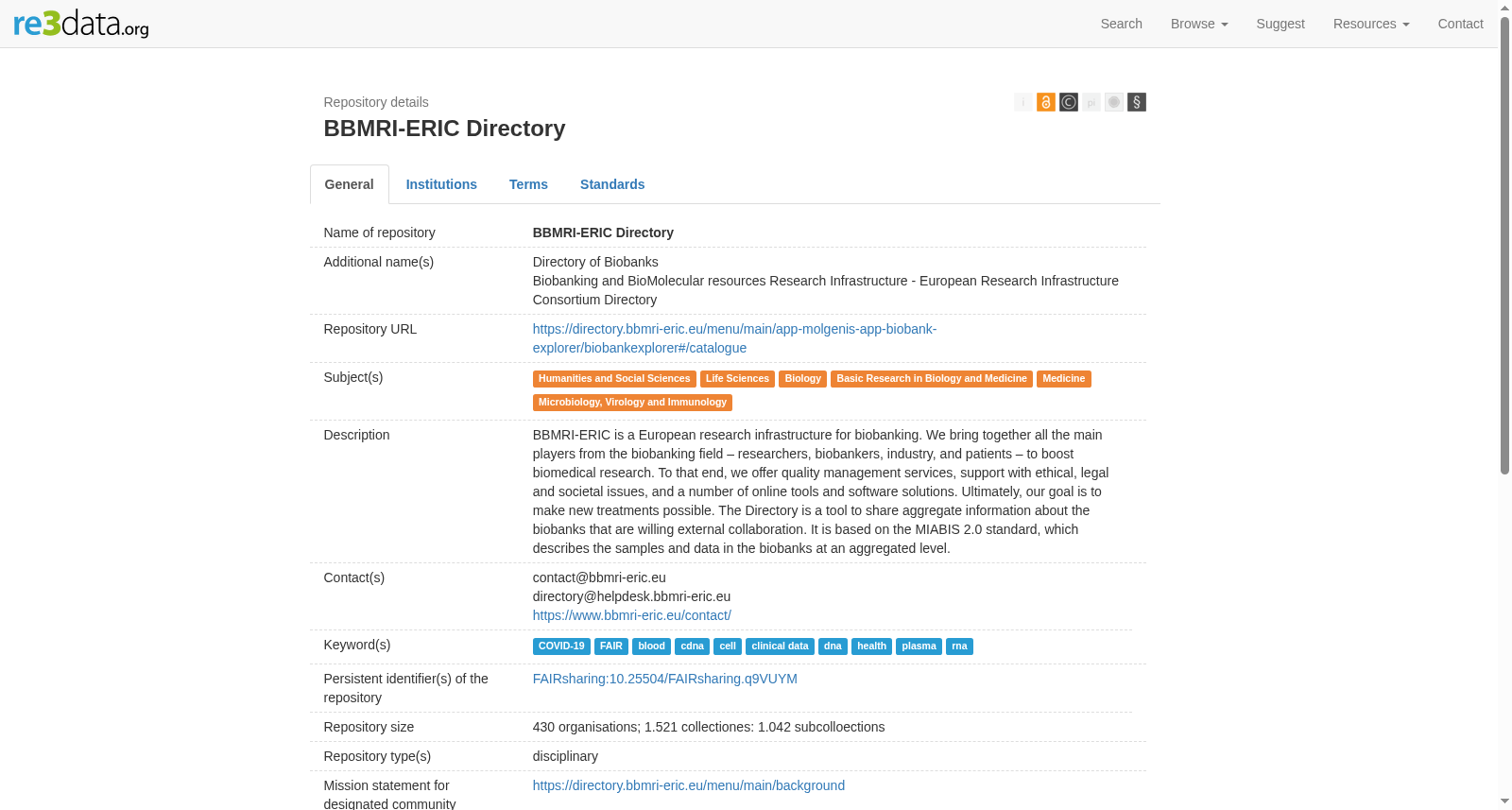Go to the re3data.org home logo
Viewport: 1512px width, 810px height.
81,24
